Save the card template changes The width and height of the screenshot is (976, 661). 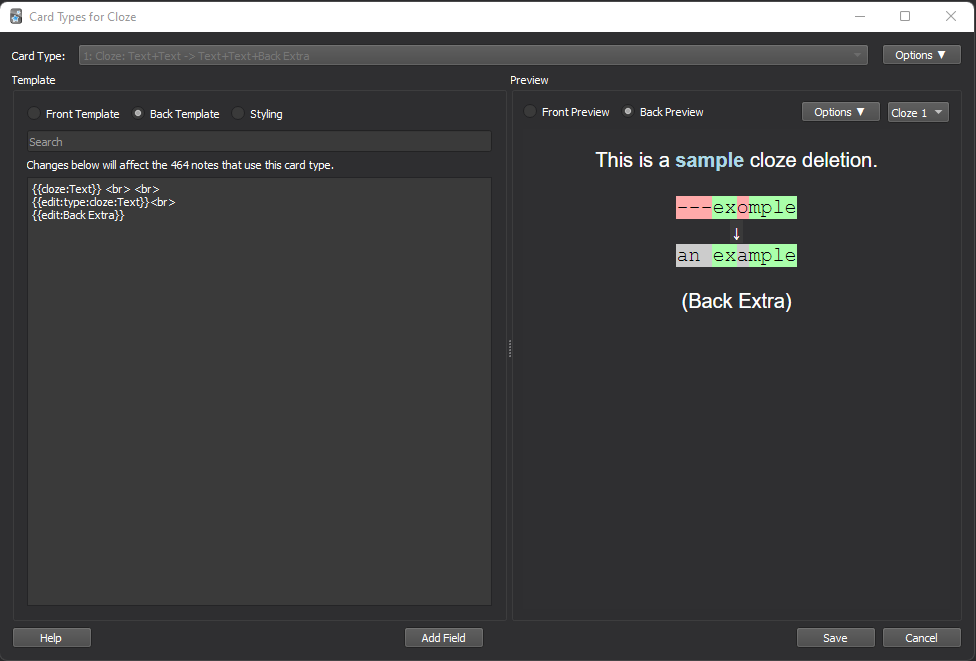point(835,637)
